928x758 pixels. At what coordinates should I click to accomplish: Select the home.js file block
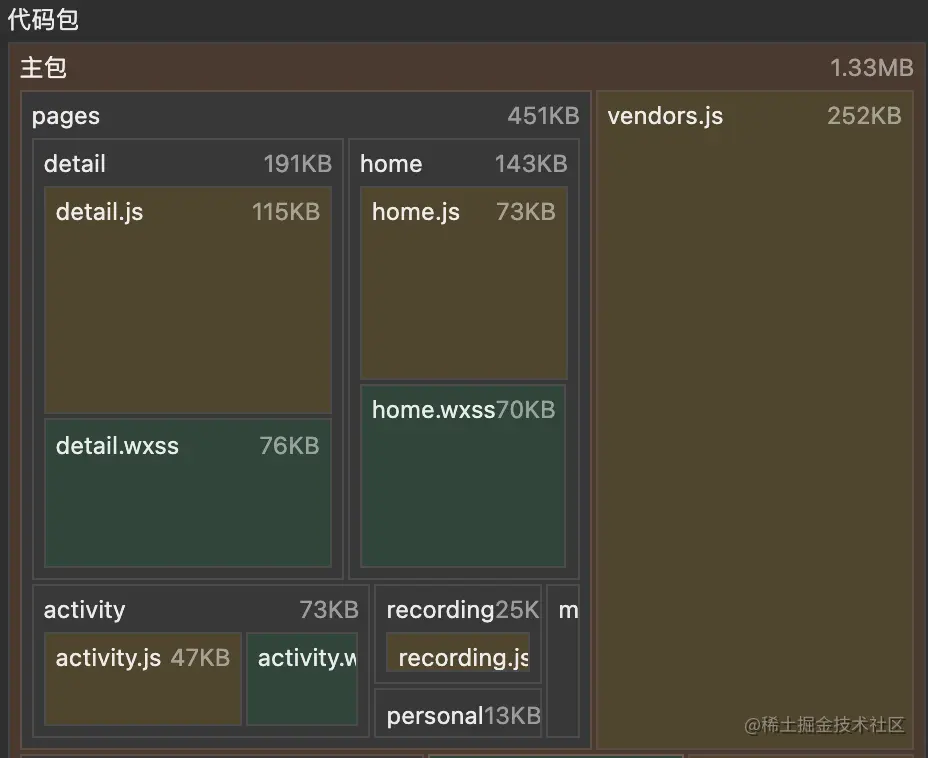click(464, 283)
